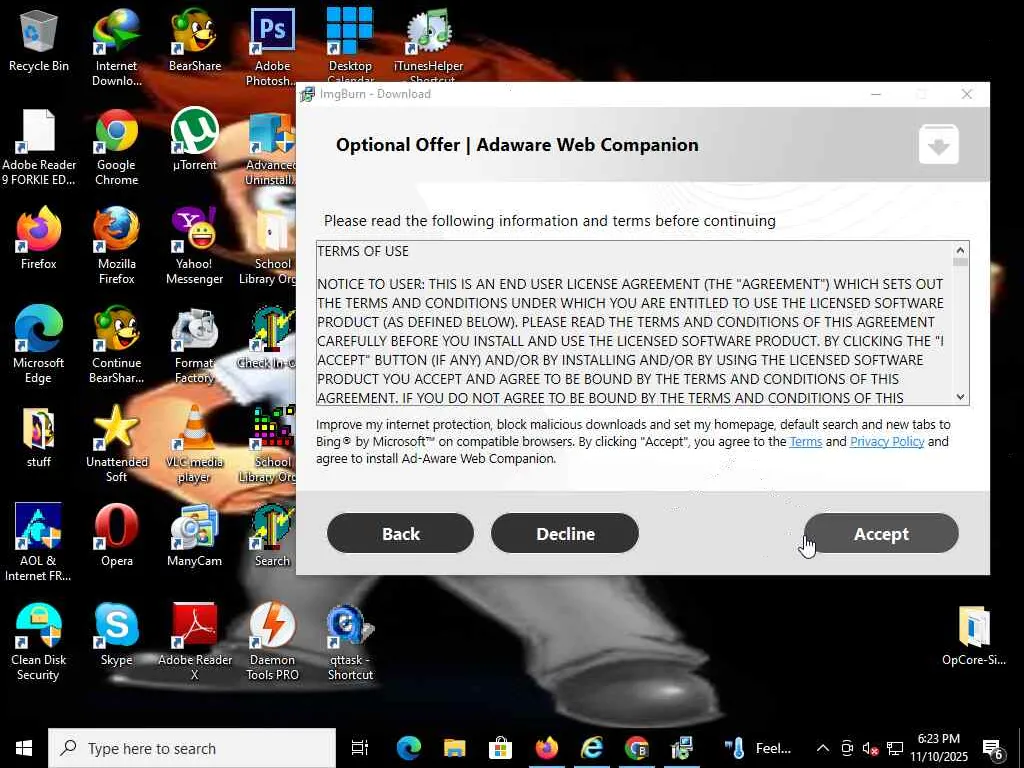
Task: Select the Skype desktop icon
Action: [116, 635]
